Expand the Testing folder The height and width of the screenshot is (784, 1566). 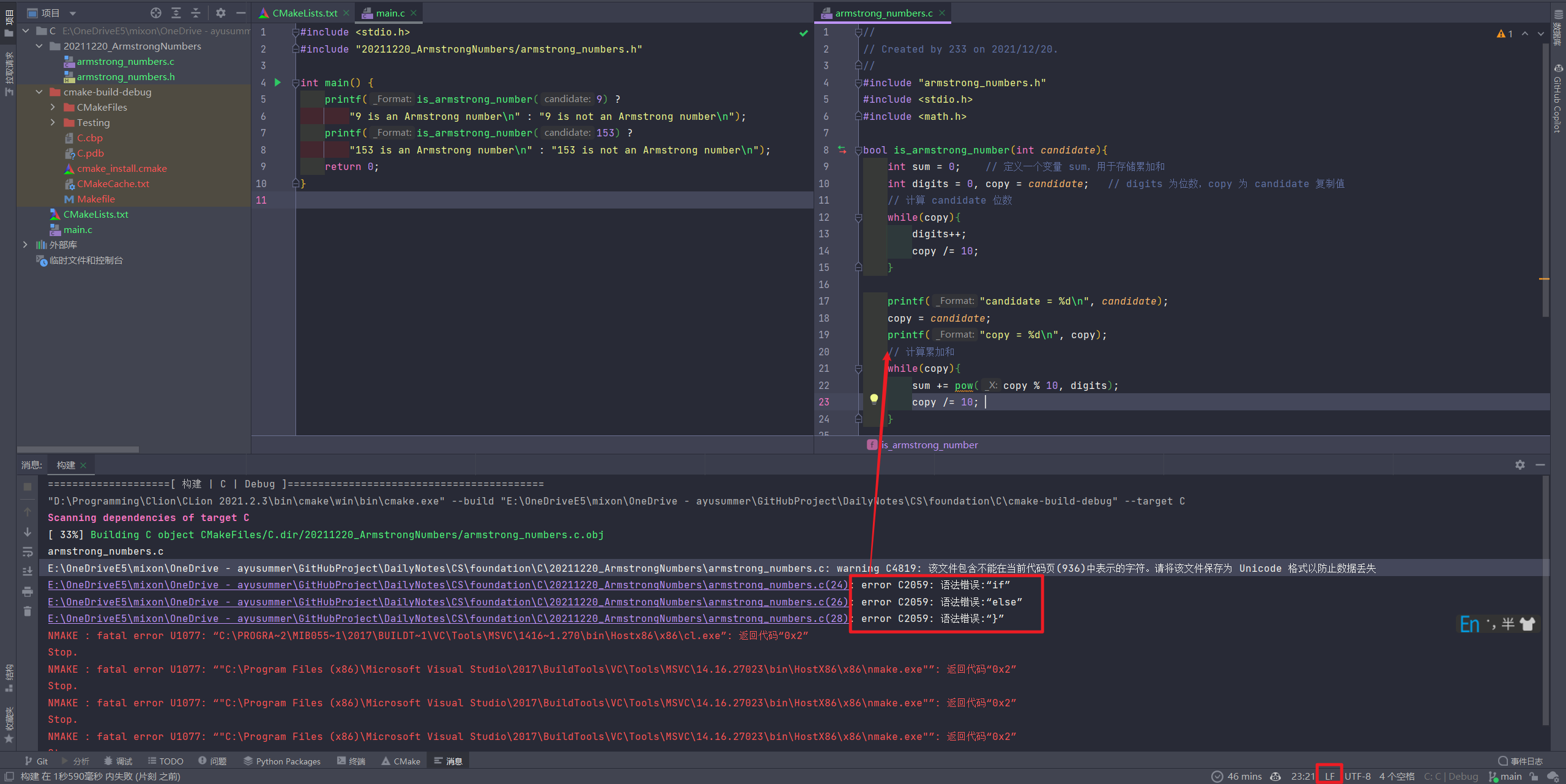point(53,123)
